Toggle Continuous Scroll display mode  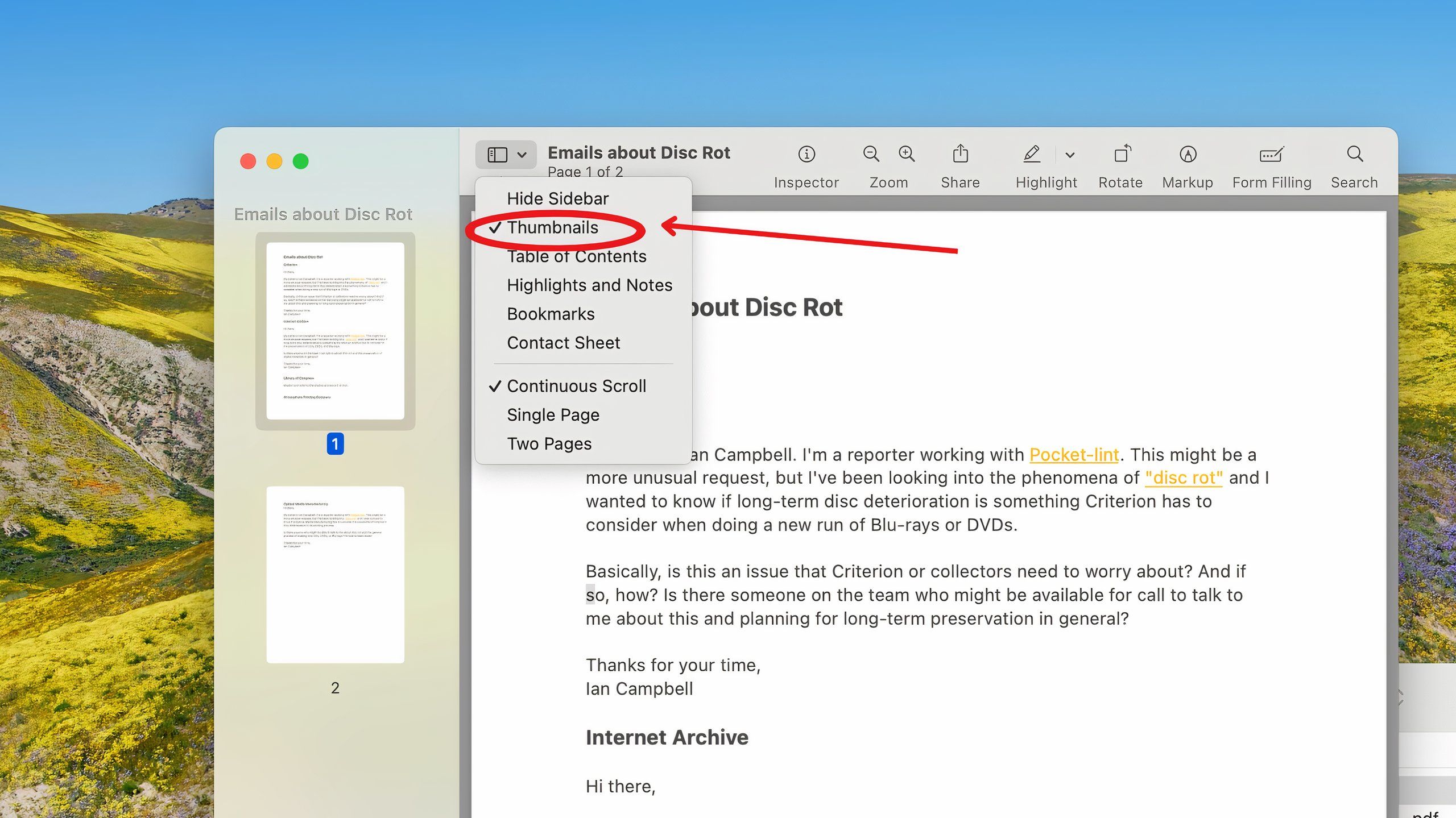[x=576, y=386]
